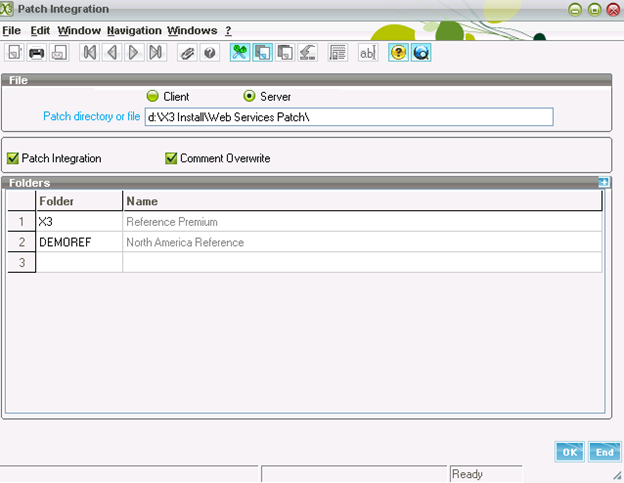The image size is (624, 483).
Task: Select the Server radio button
Action: [250, 97]
